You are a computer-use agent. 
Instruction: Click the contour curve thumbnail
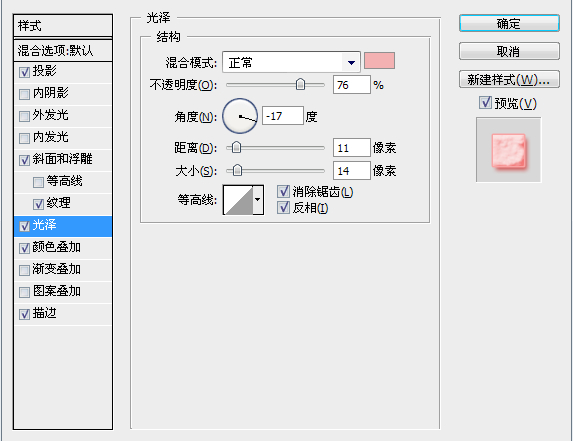(238, 200)
